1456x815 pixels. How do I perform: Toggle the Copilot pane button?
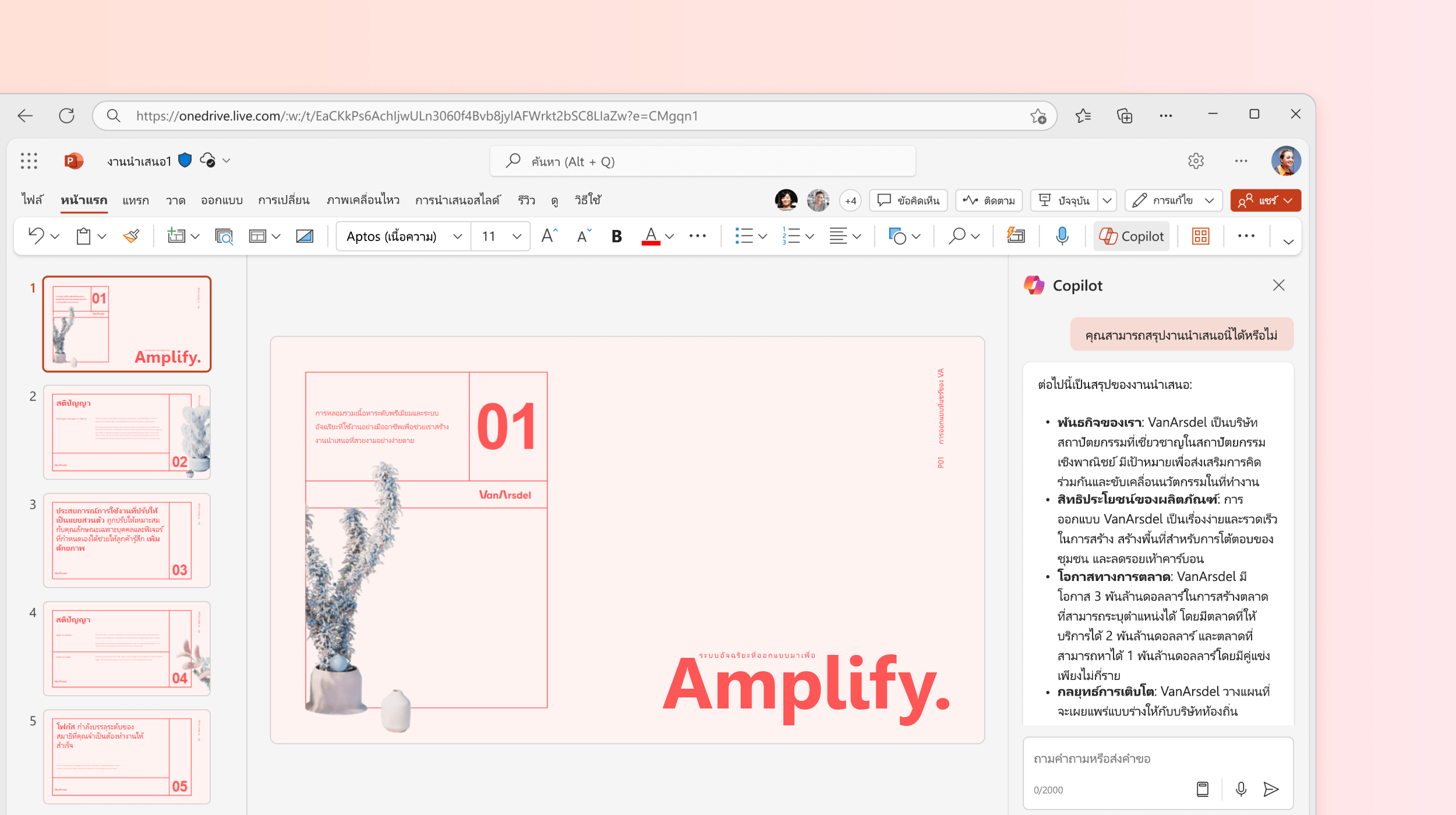tap(1131, 236)
